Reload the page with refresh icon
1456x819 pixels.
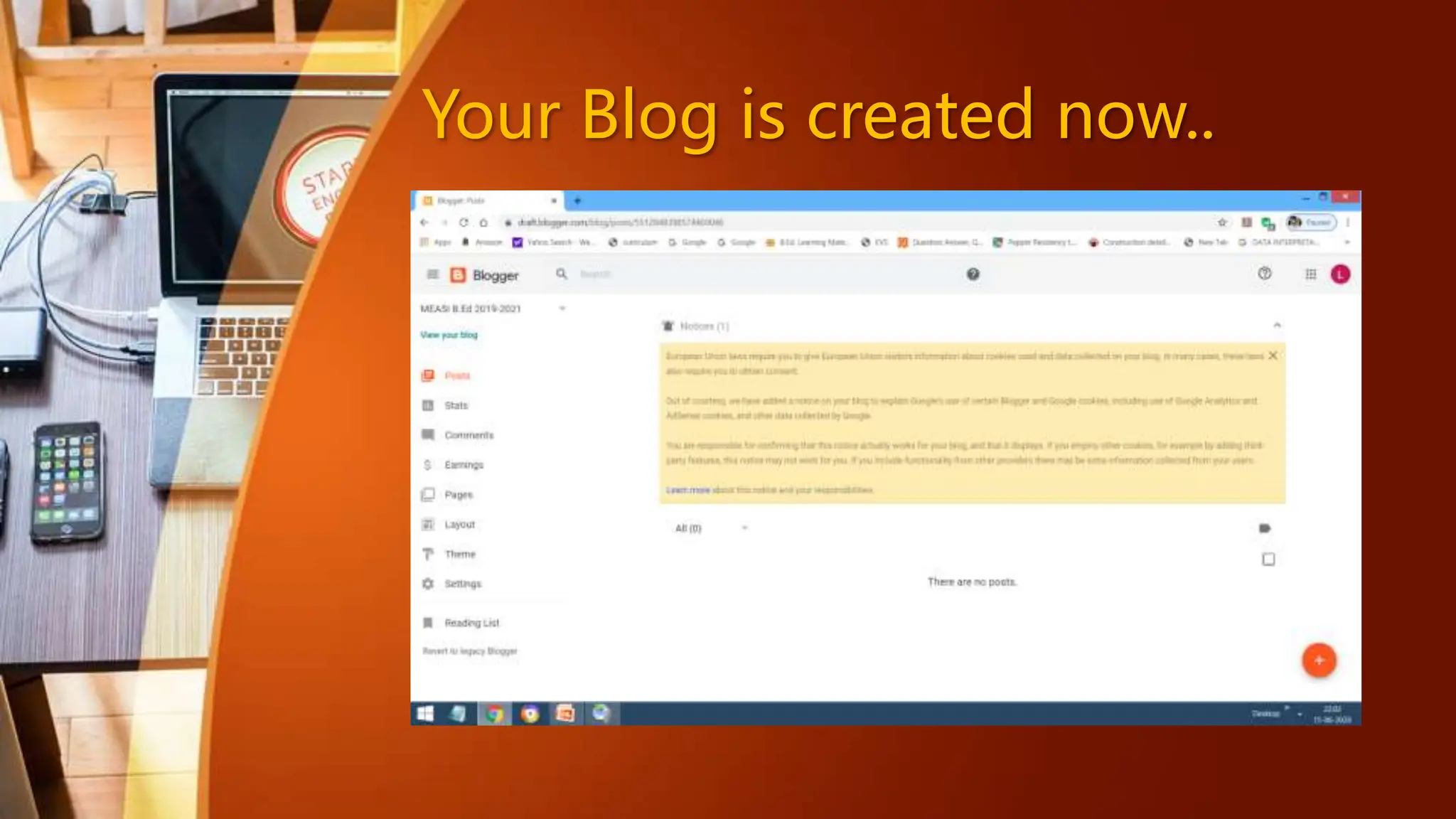tap(464, 223)
